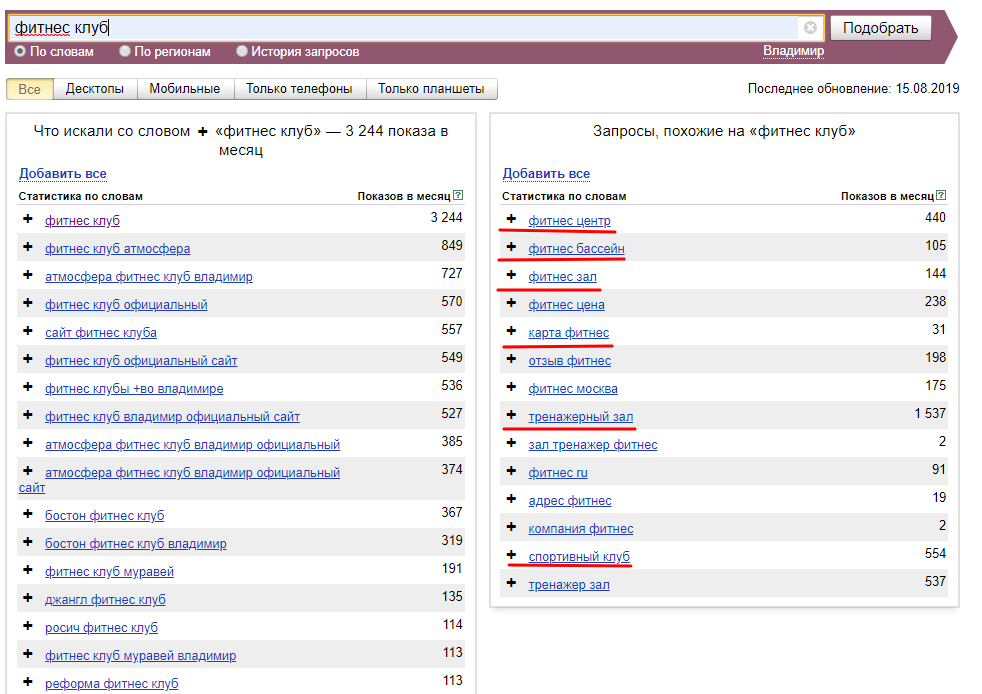
Task: Click plus beside 'росич фитнес клуб'
Action: coord(28,626)
